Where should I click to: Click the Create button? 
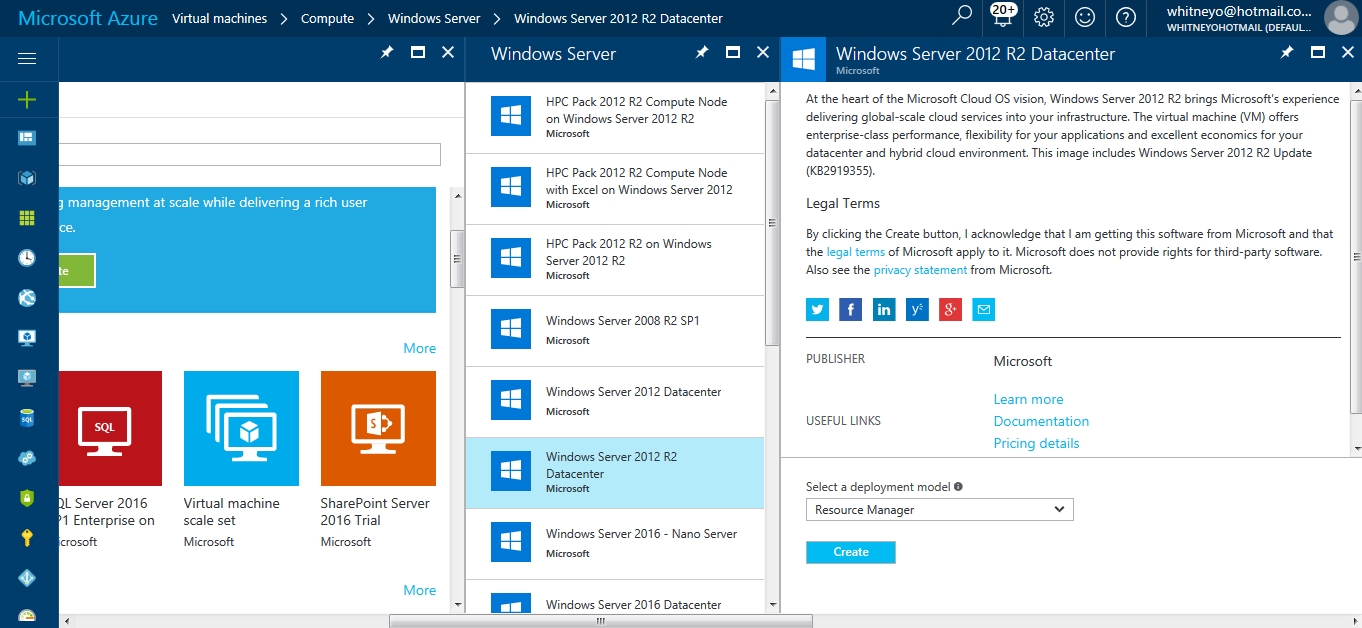[851, 552]
